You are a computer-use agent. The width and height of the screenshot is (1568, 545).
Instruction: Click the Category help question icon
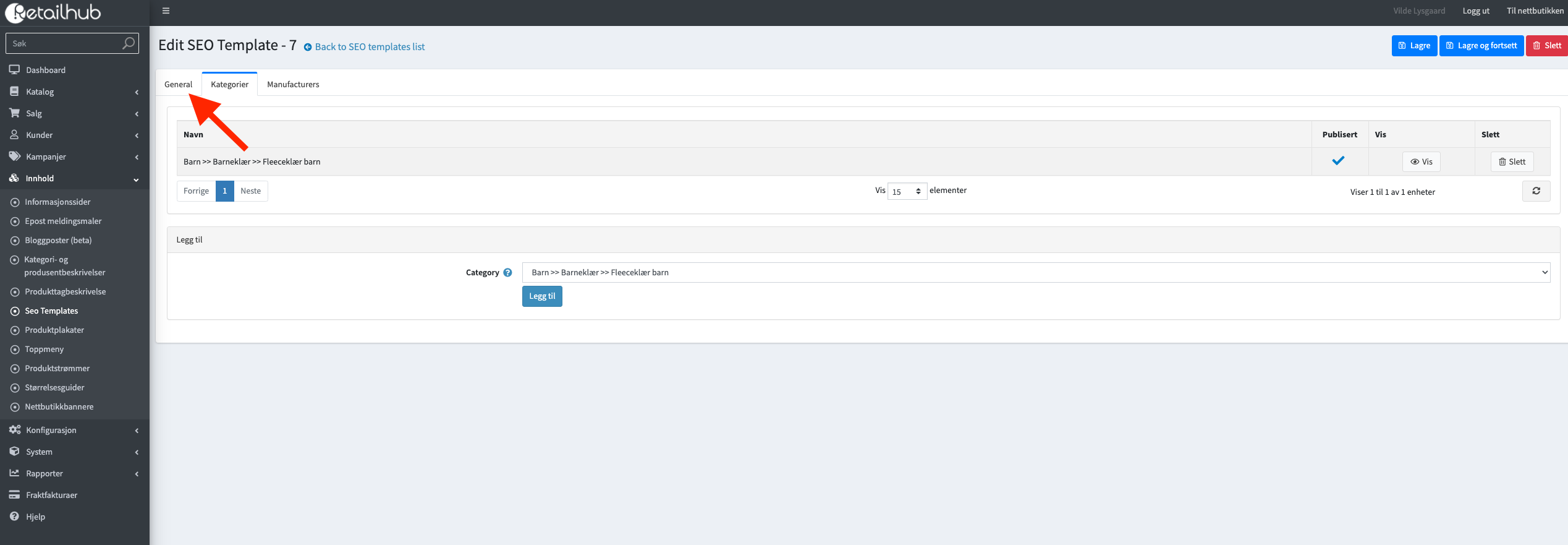507,273
